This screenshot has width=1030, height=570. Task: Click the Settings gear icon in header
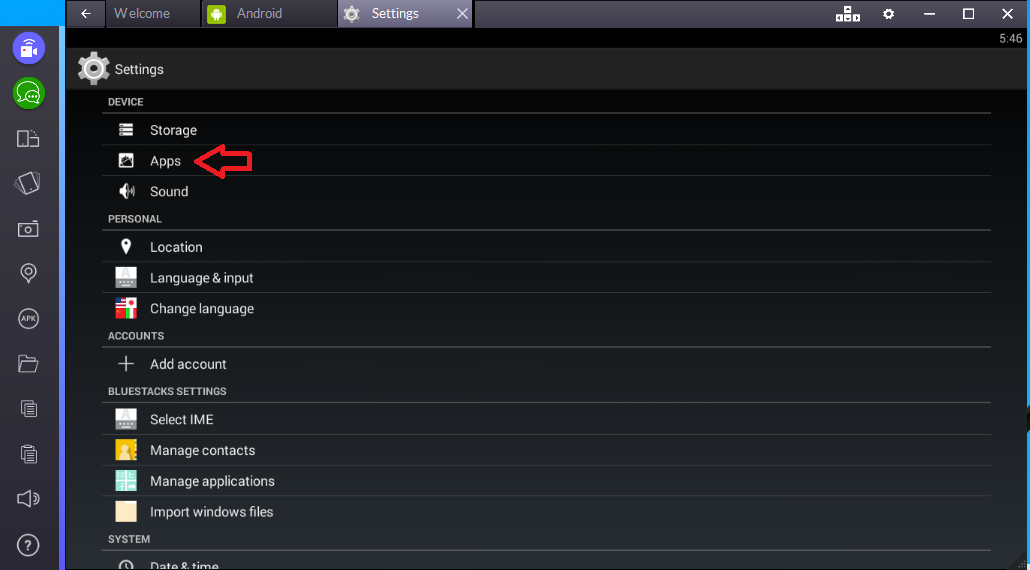pos(93,68)
